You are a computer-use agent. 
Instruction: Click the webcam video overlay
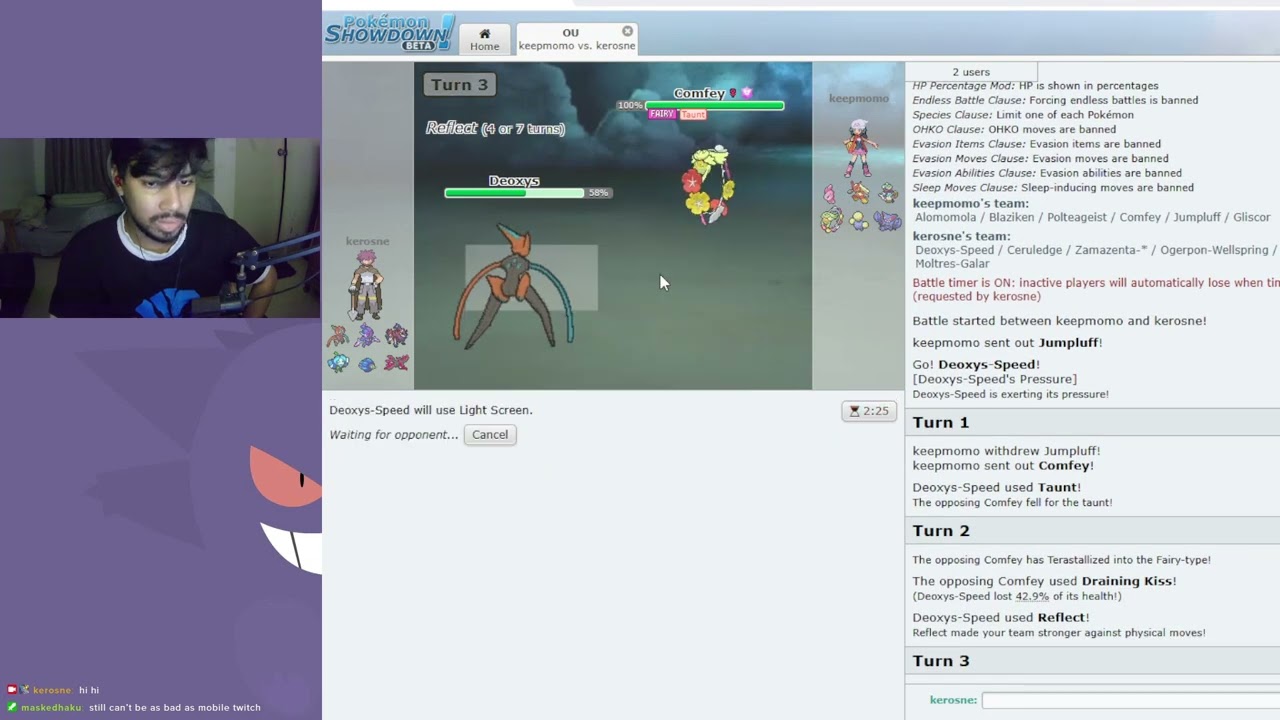(x=160, y=228)
